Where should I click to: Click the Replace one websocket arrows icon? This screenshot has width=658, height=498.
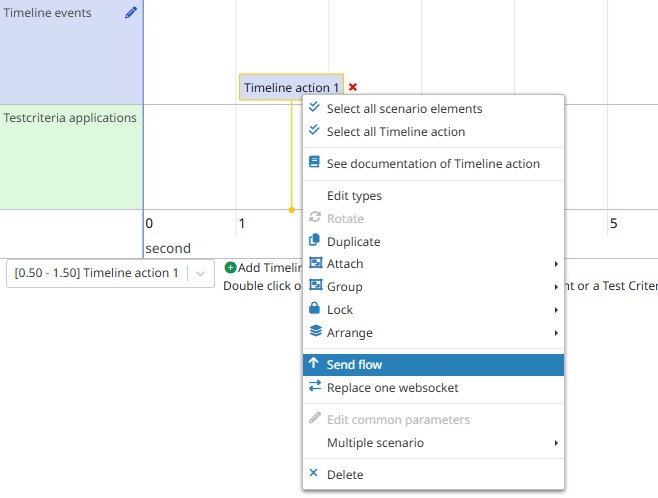(x=314, y=387)
